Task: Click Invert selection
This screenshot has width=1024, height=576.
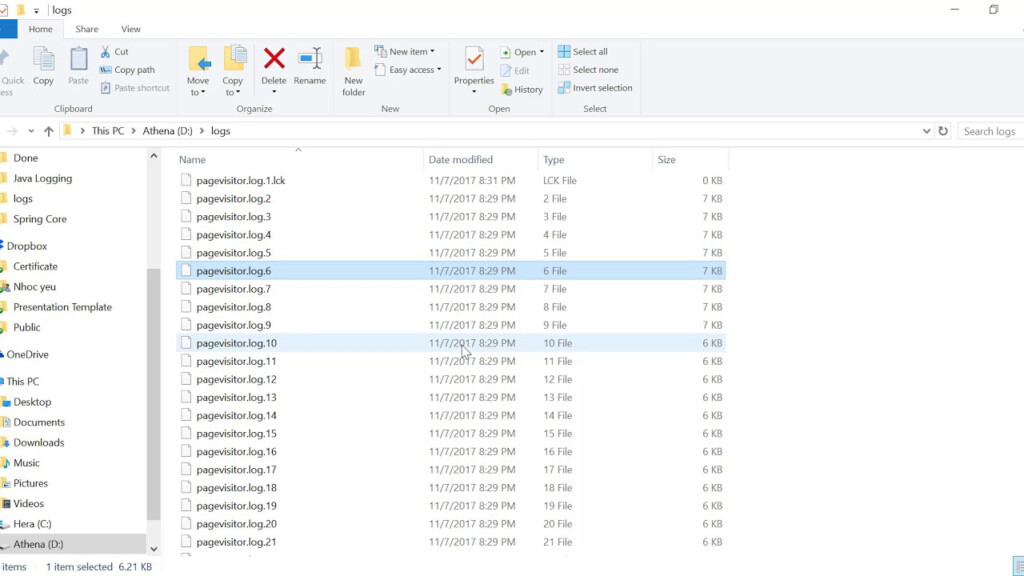Action: pos(595,88)
